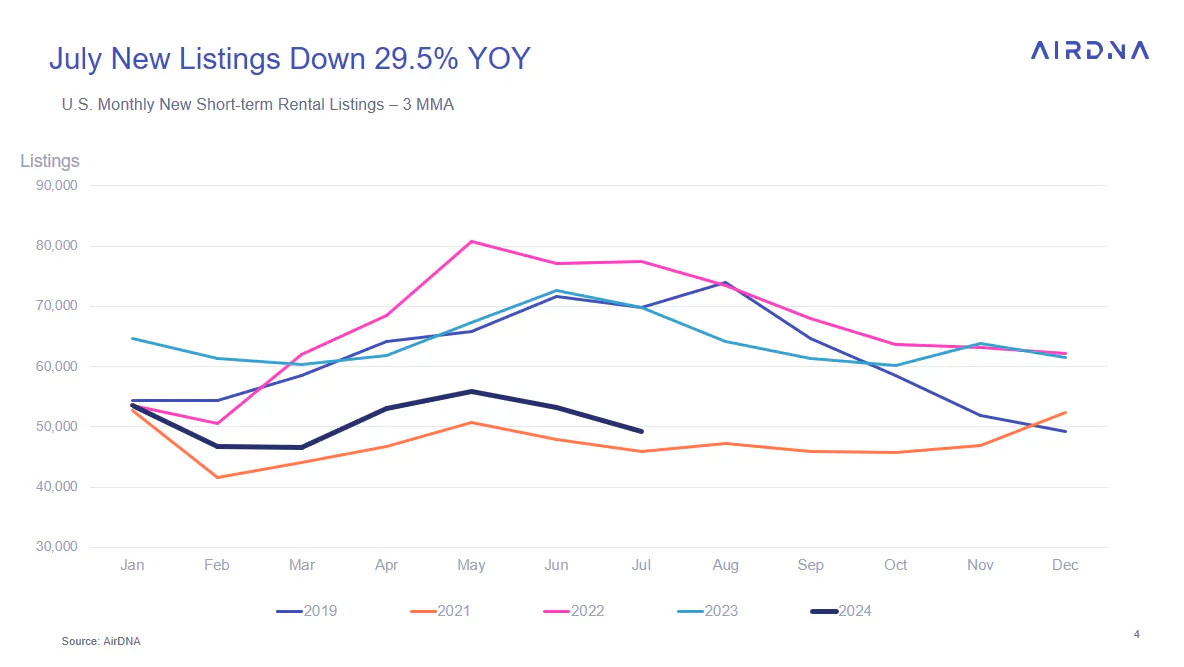Click the Mar x-axis label
Viewport: 1184px width, 667px height.
tap(302, 565)
